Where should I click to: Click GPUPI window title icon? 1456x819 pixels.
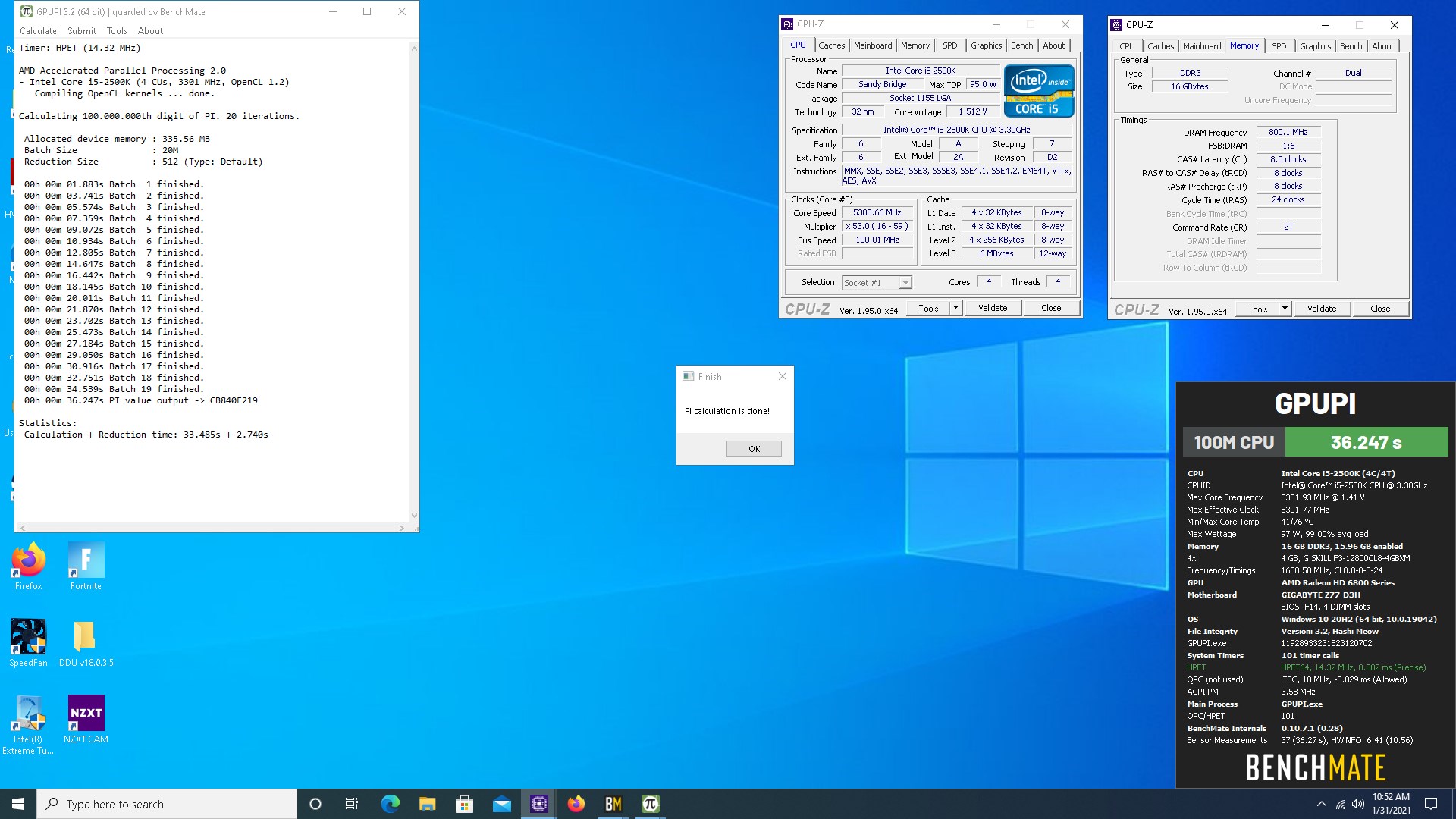coord(26,11)
